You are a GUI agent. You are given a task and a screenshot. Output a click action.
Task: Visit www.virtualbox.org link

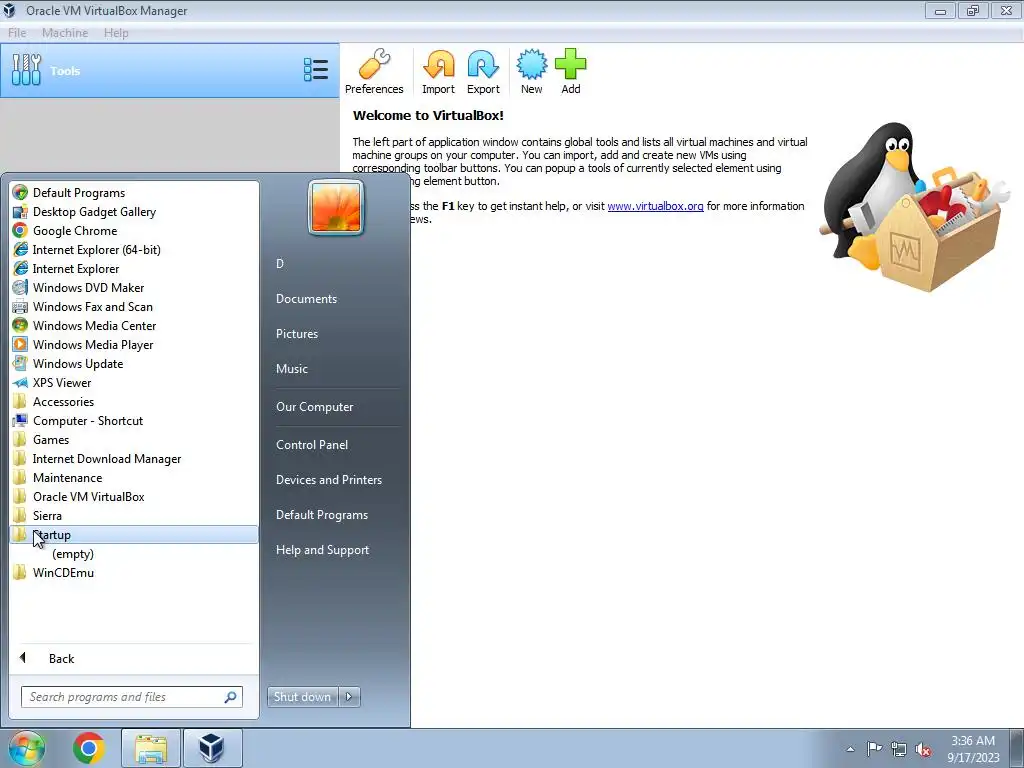(x=655, y=206)
